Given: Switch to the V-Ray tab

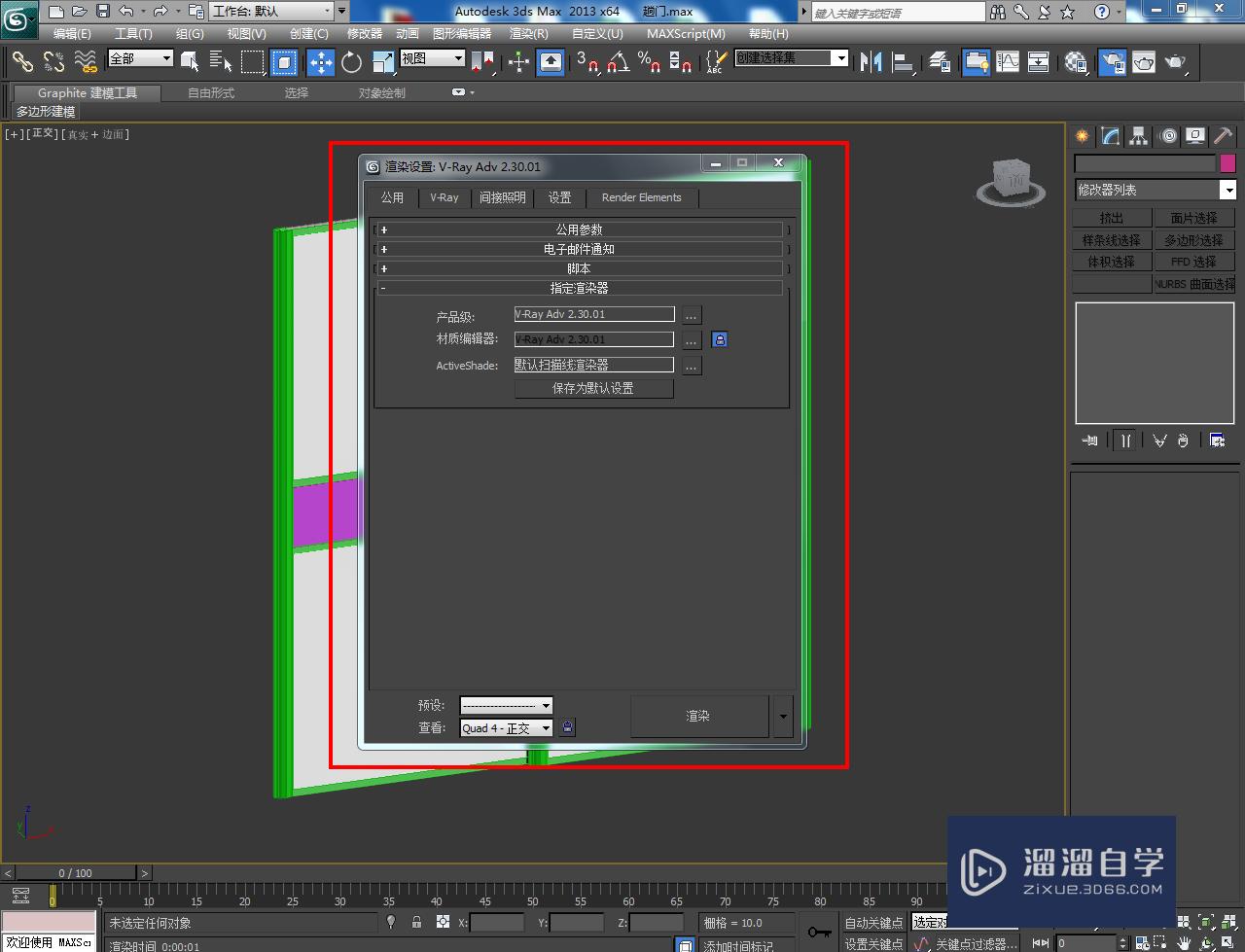Looking at the screenshot, I should tap(445, 197).
